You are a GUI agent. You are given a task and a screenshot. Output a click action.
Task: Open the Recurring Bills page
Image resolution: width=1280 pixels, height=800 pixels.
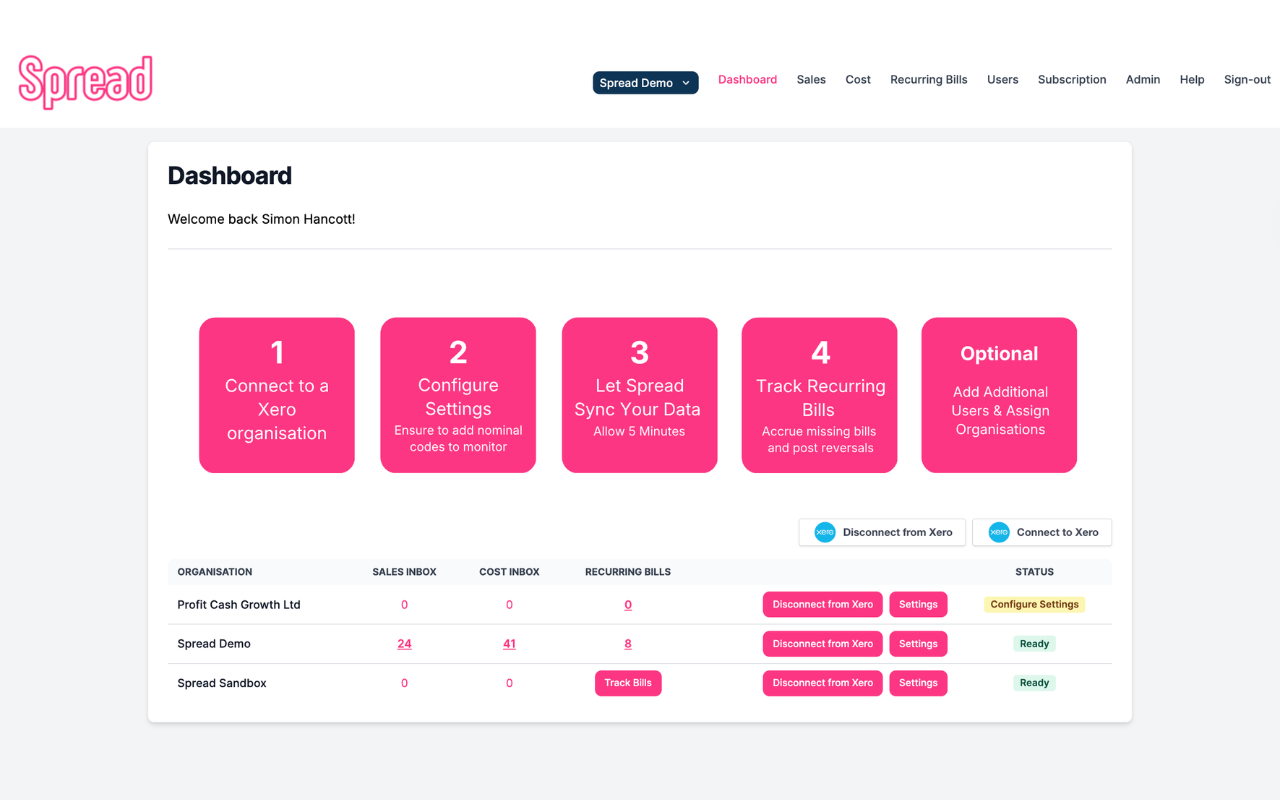(x=928, y=79)
